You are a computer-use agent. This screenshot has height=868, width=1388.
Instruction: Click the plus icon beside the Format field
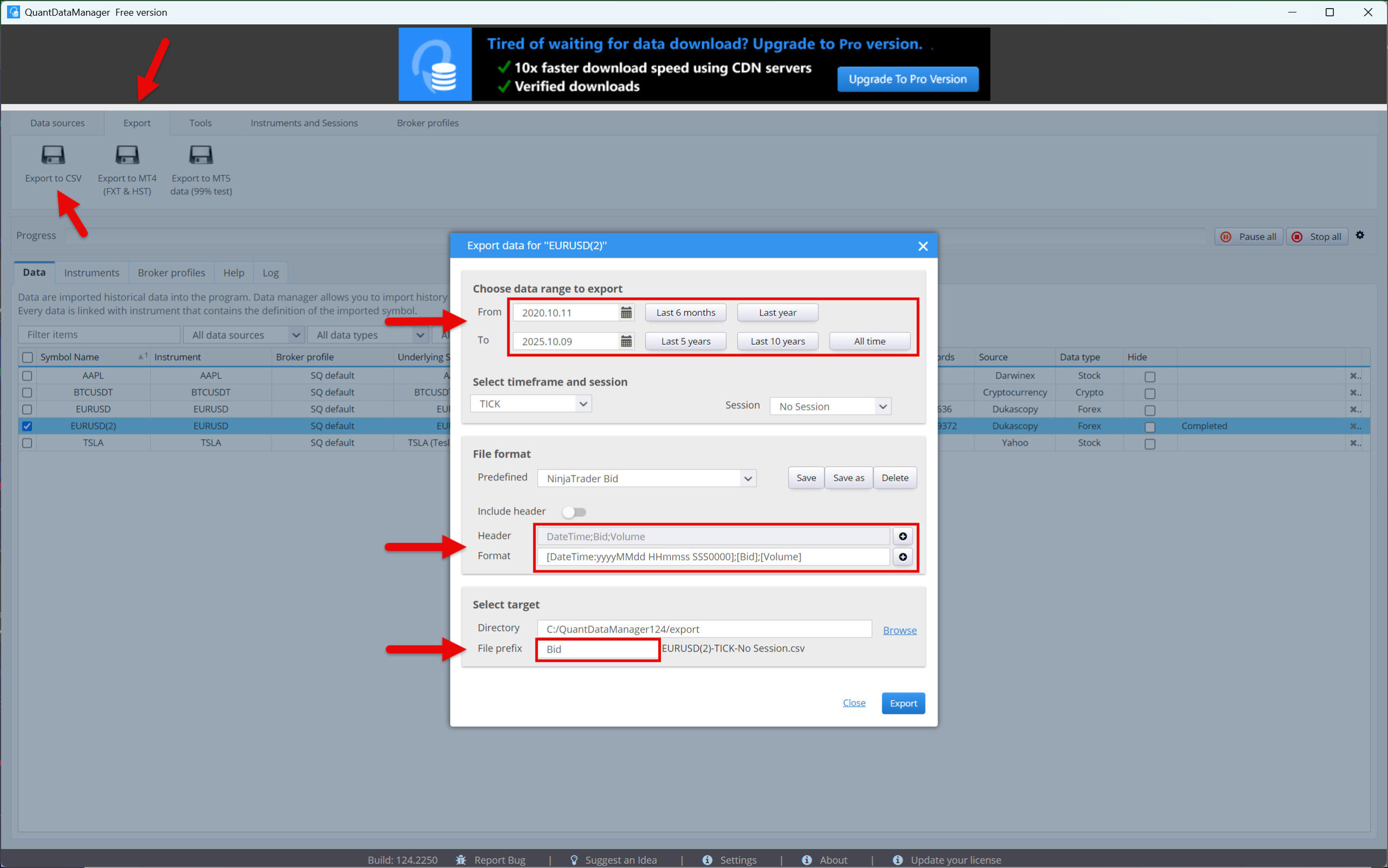(x=902, y=557)
